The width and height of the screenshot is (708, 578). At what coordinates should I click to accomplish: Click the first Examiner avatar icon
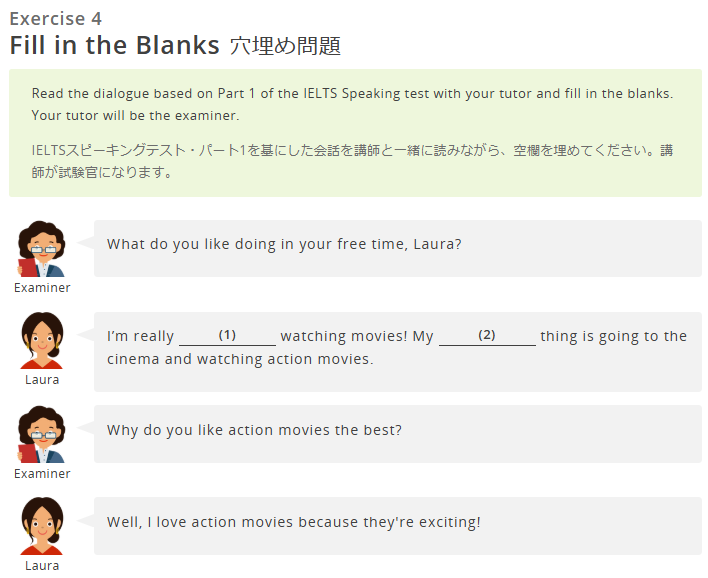tap(42, 249)
